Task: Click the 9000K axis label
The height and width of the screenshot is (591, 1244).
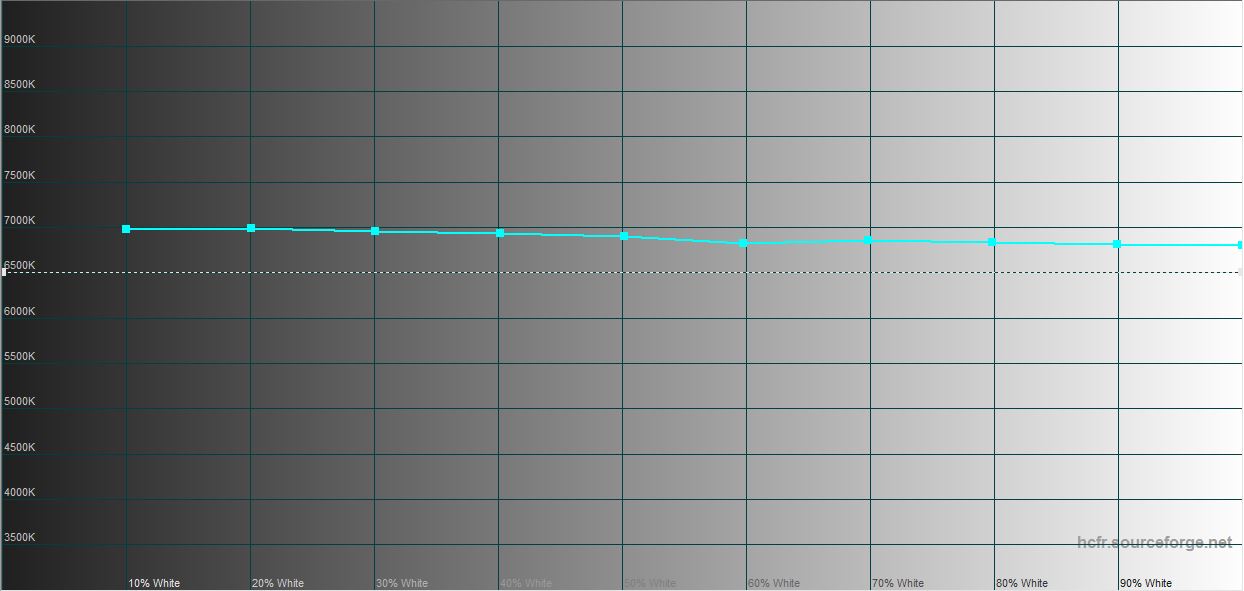Action: coord(20,39)
